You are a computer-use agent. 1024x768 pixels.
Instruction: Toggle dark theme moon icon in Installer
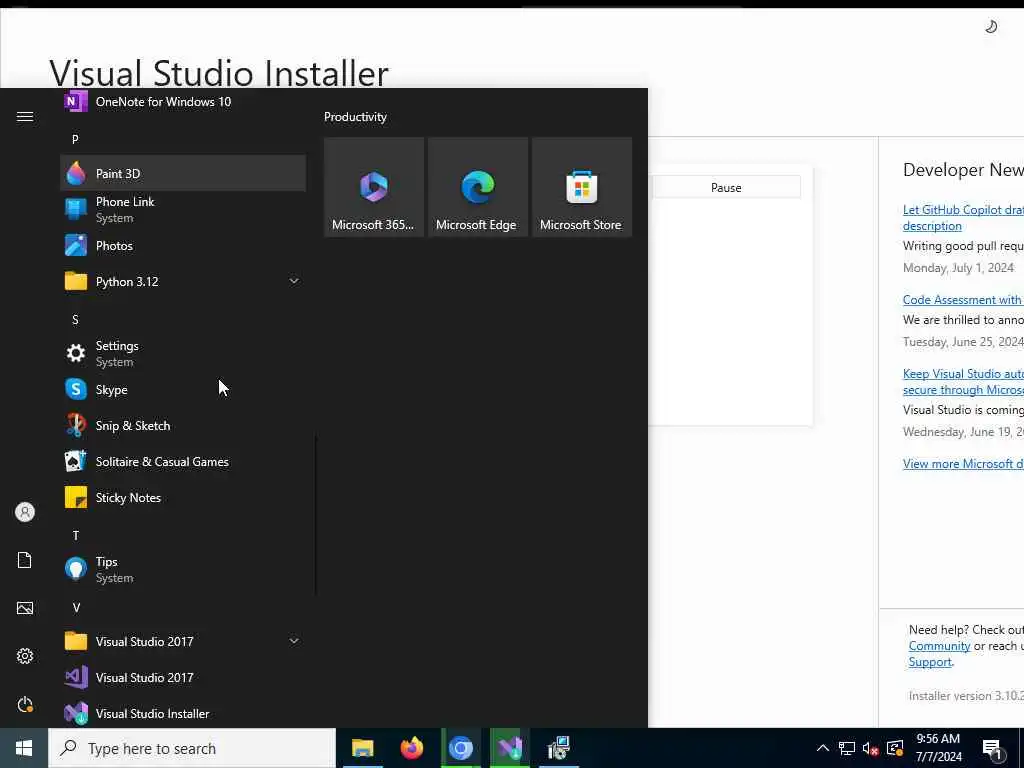pyautogui.click(x=991, y=26)
